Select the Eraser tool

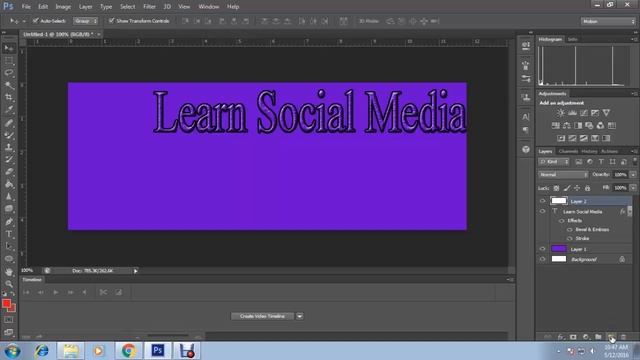click(x=9, y=172)
